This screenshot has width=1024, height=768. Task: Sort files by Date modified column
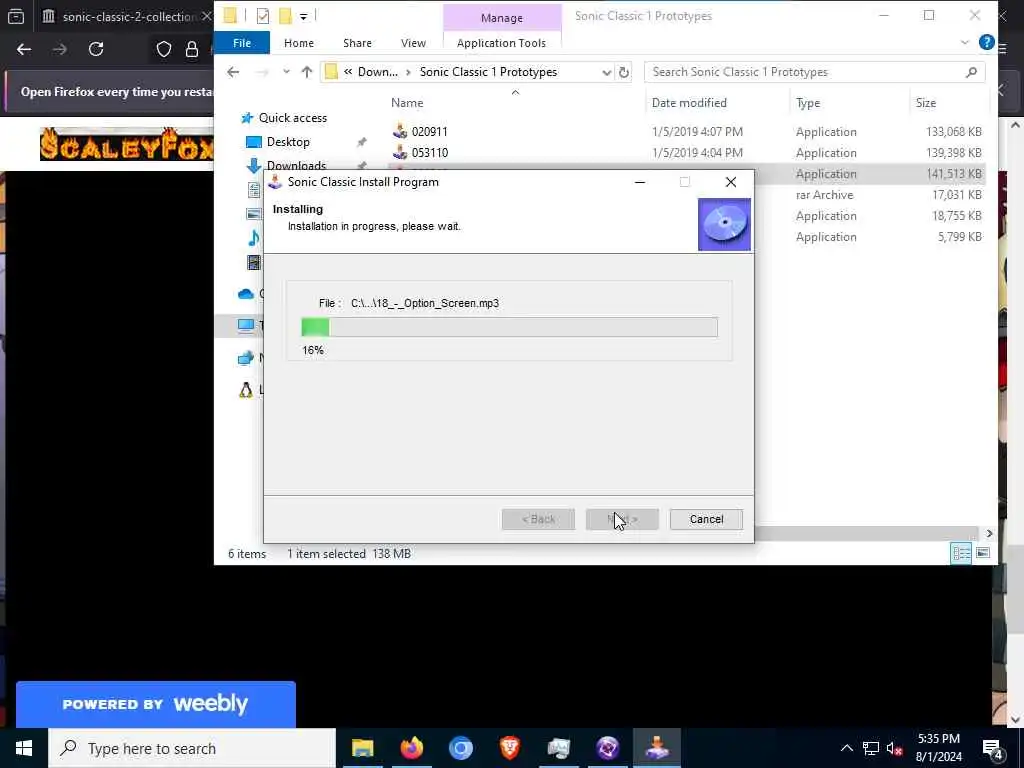pos(689,103)
